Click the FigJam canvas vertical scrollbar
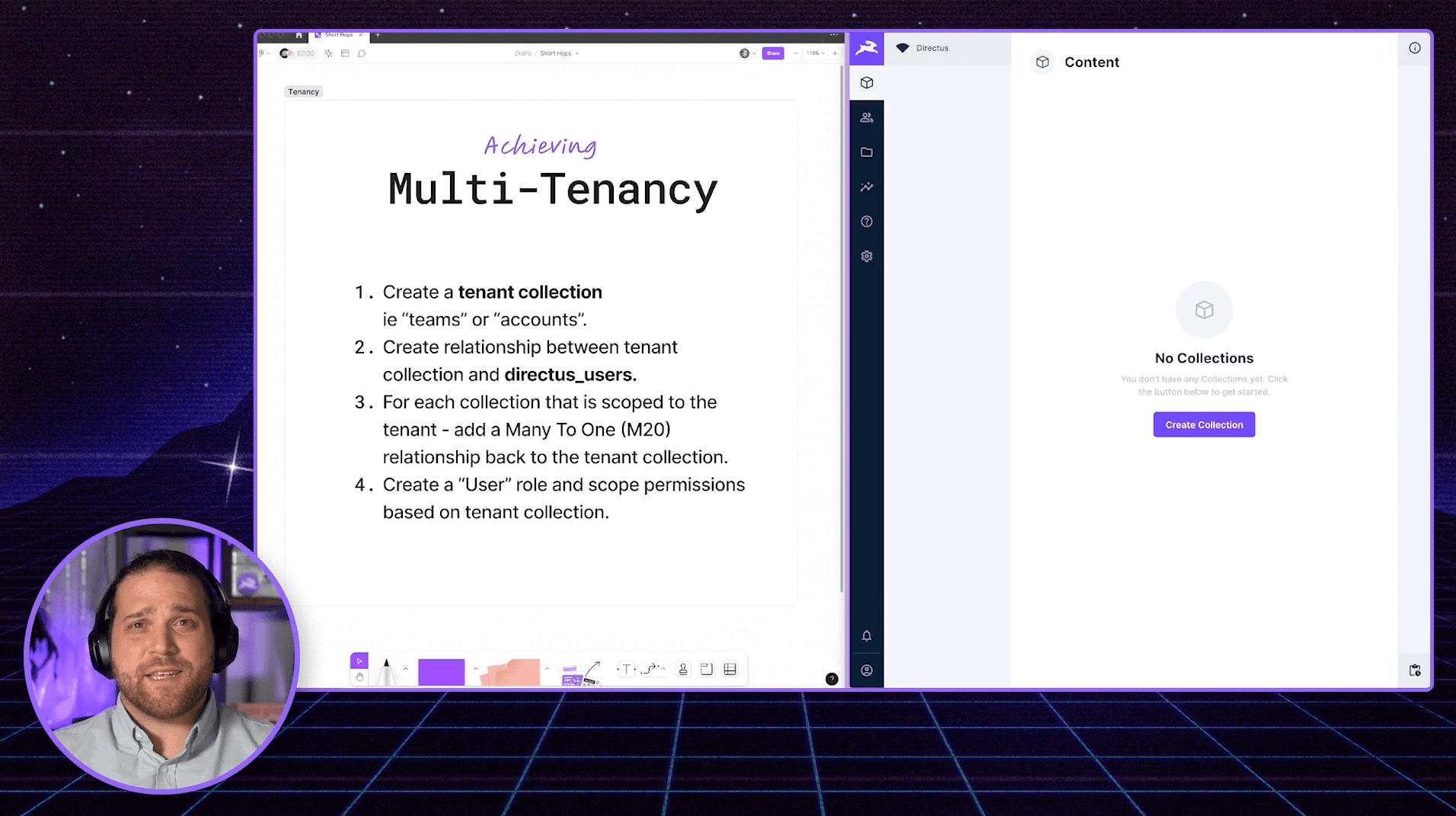 coord(842,328)
